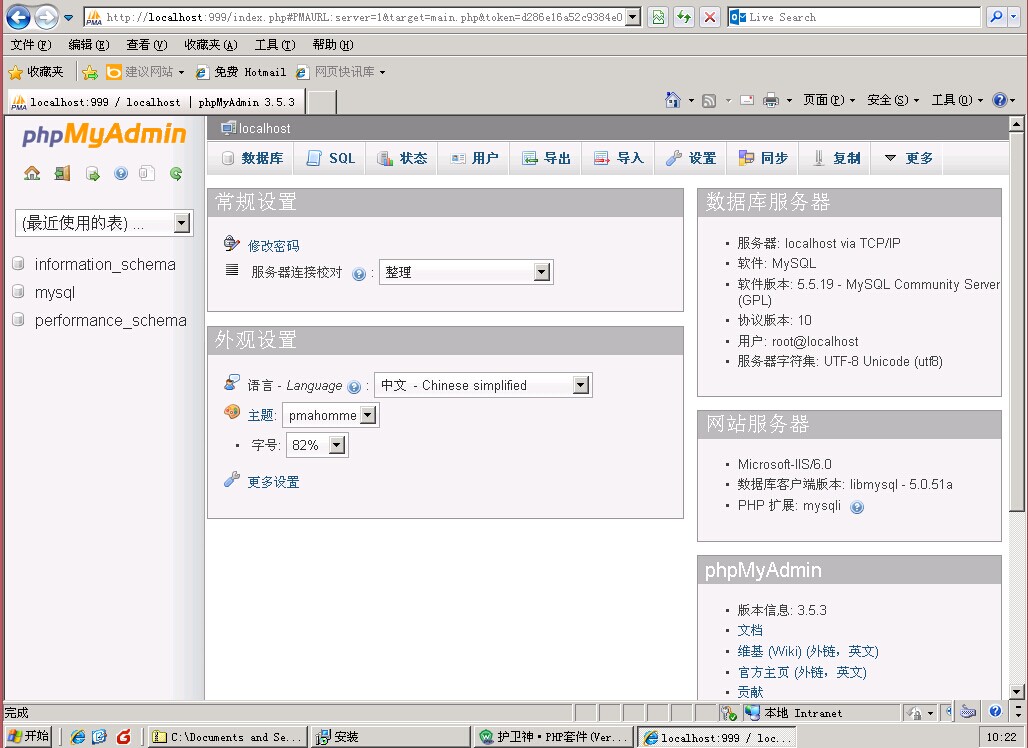
Task: Open the 字号 font size dropdown 82%
Action: click(317, 445)
